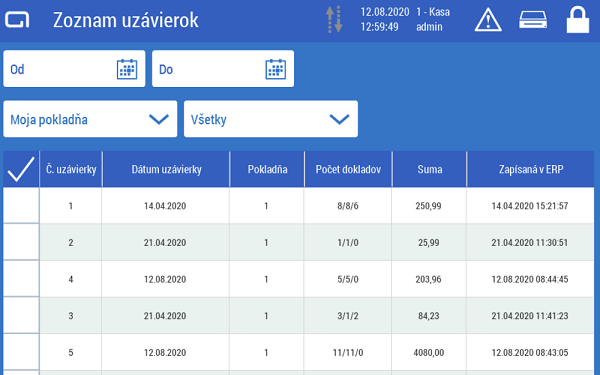Click the Zoznam uzávierok title
The width and height of the screenshot is (600, 375).
pos(126,20)
